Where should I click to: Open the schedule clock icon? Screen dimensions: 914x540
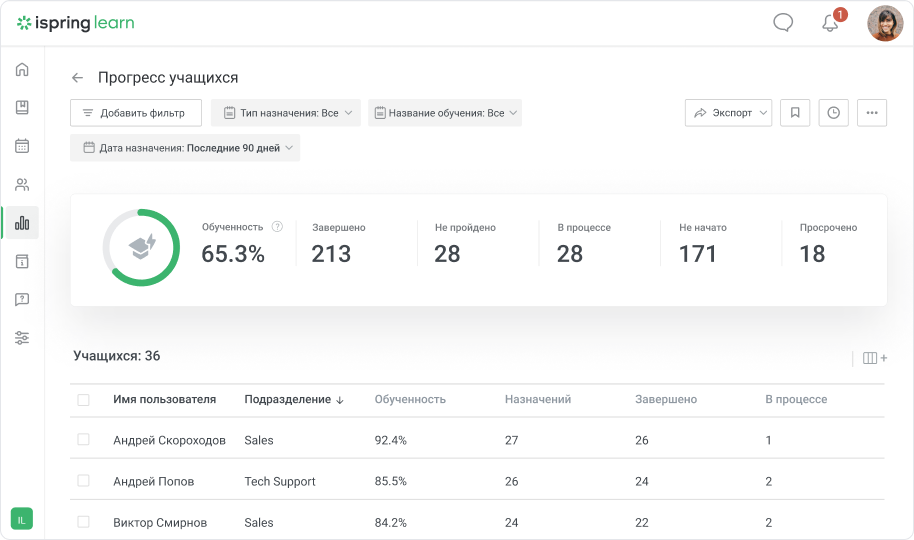[833, 113]
